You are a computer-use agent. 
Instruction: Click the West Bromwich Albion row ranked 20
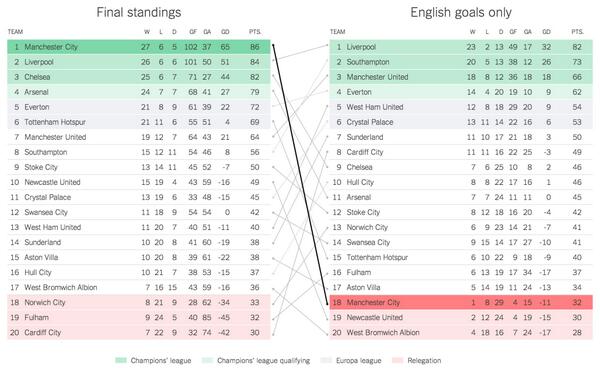[461, 332]
